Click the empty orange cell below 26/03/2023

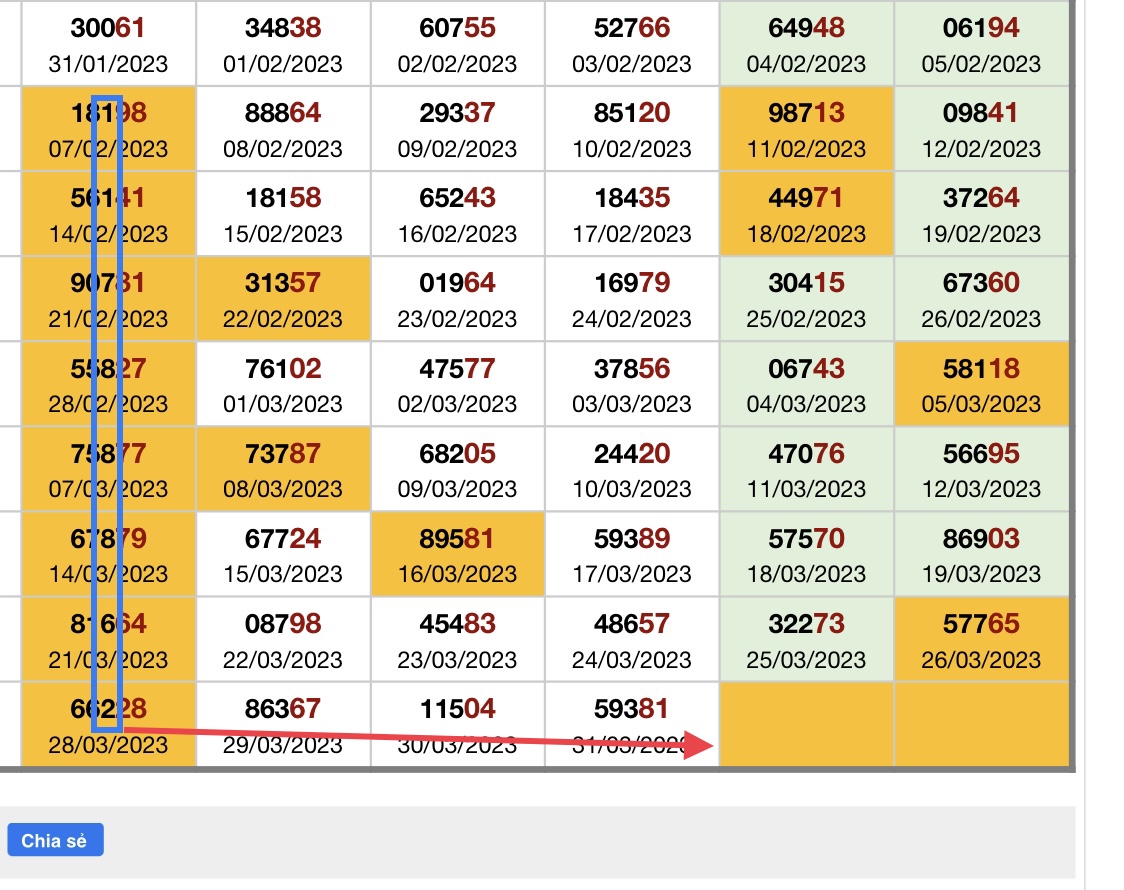981,725
